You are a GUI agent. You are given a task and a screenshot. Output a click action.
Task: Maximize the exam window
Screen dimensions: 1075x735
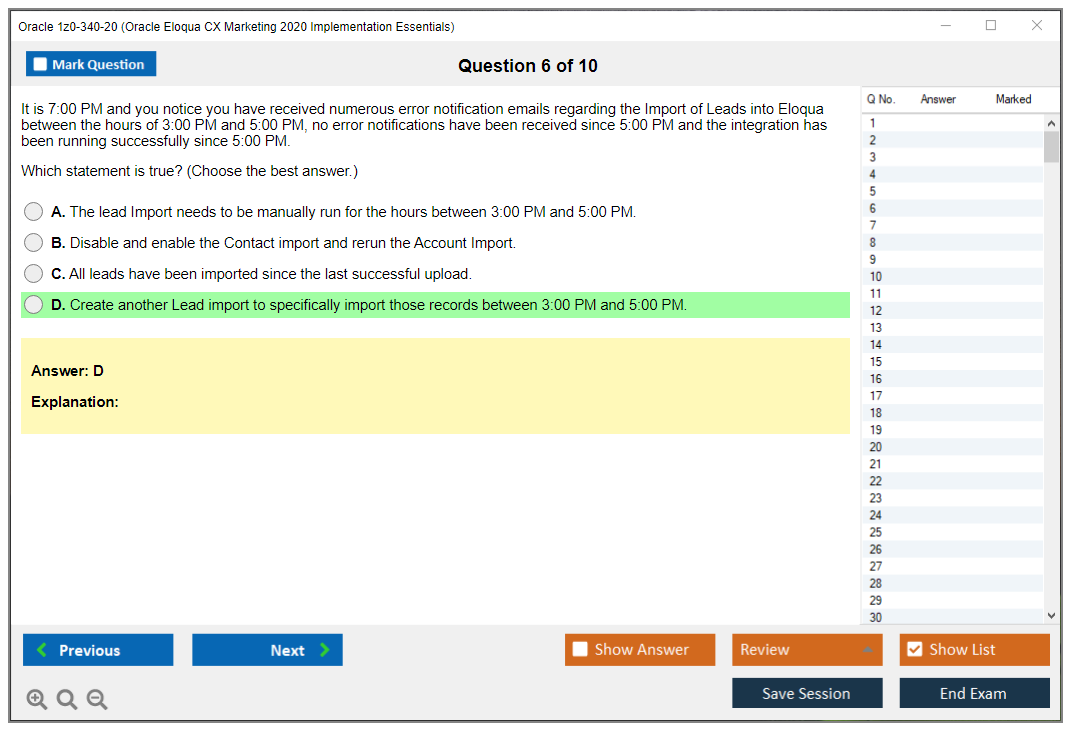(x=990, y=26)
